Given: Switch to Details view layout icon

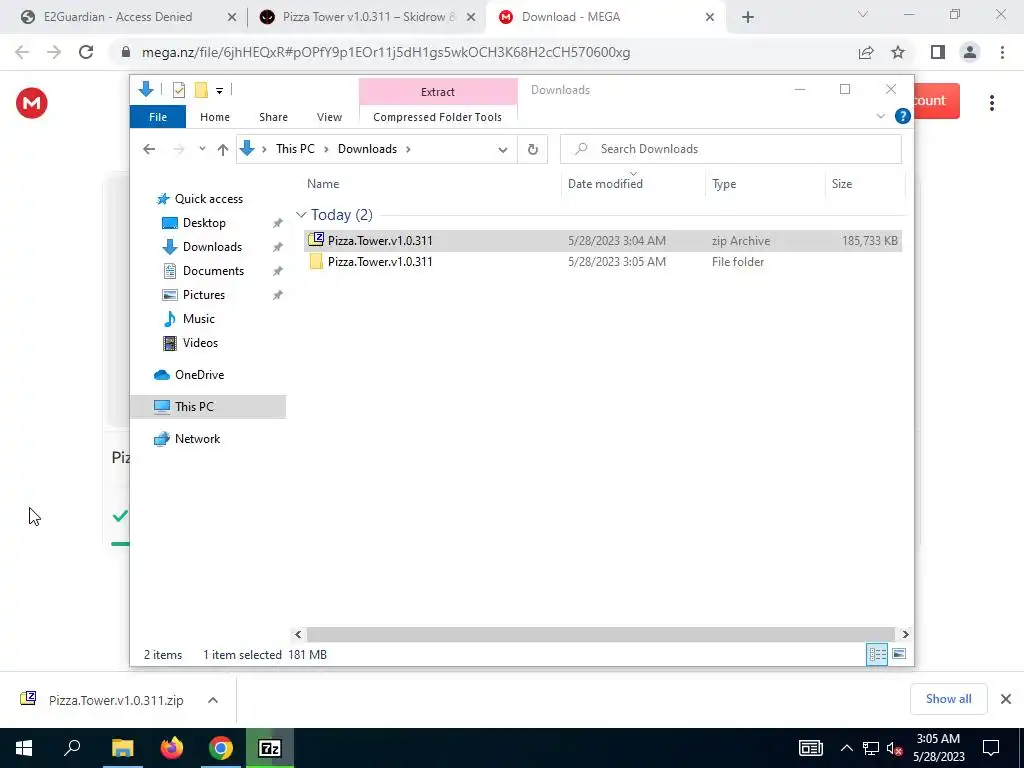Looking at the screenshot, I should [877, 654].
